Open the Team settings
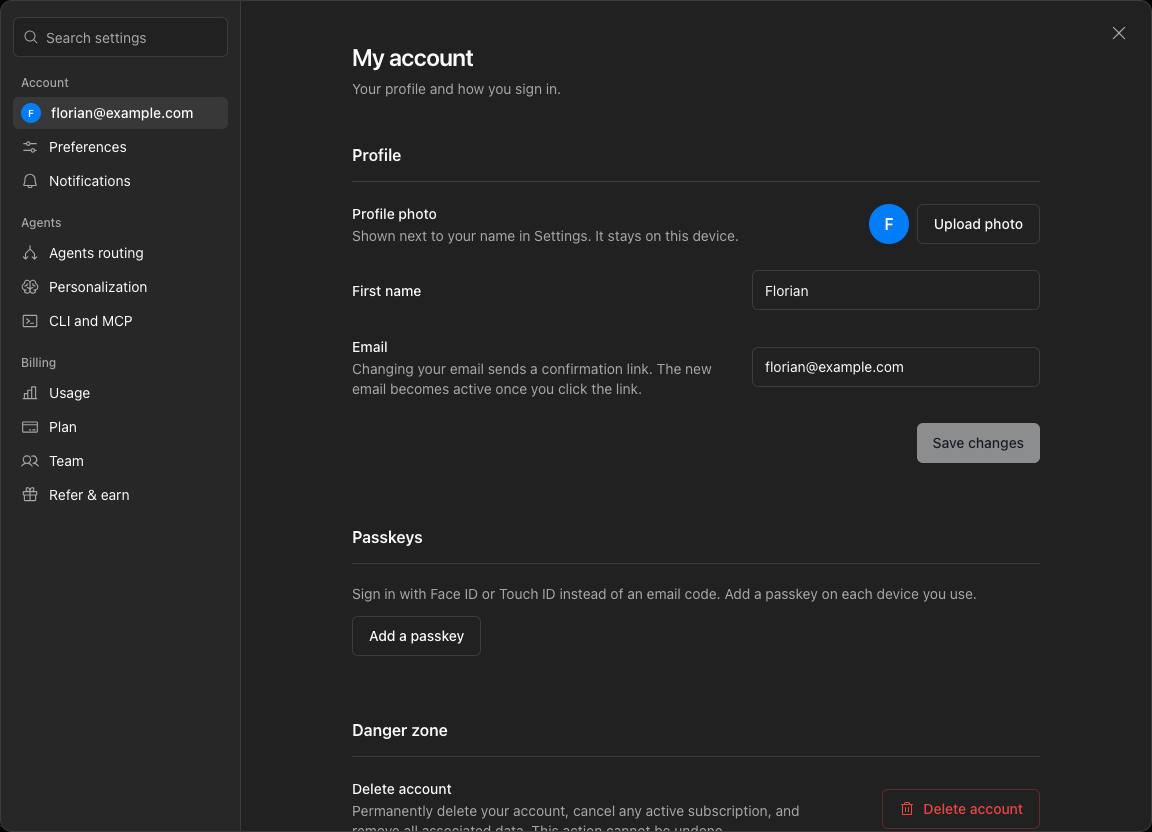The width and height of the screenshot is (1152, 832). pos(120,461)
